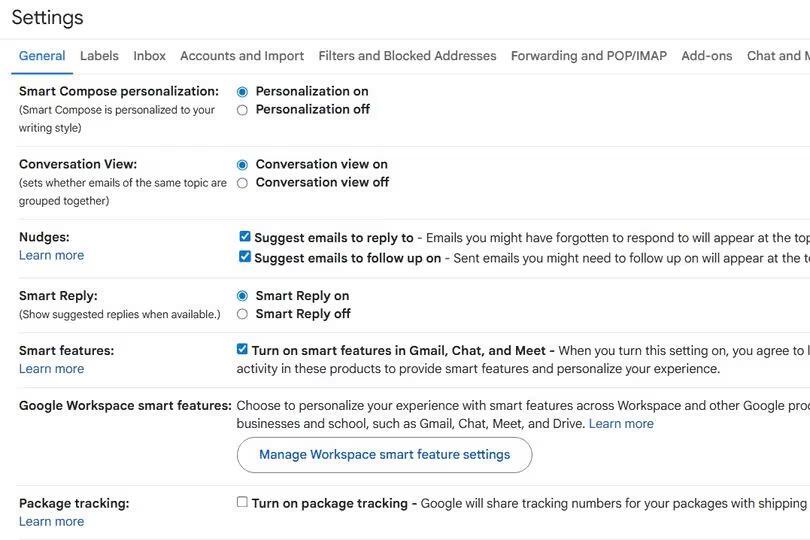This screenshot has height=540, width=810.
Task: Choose Conversation view off option
Action: [x=242, y=183]
